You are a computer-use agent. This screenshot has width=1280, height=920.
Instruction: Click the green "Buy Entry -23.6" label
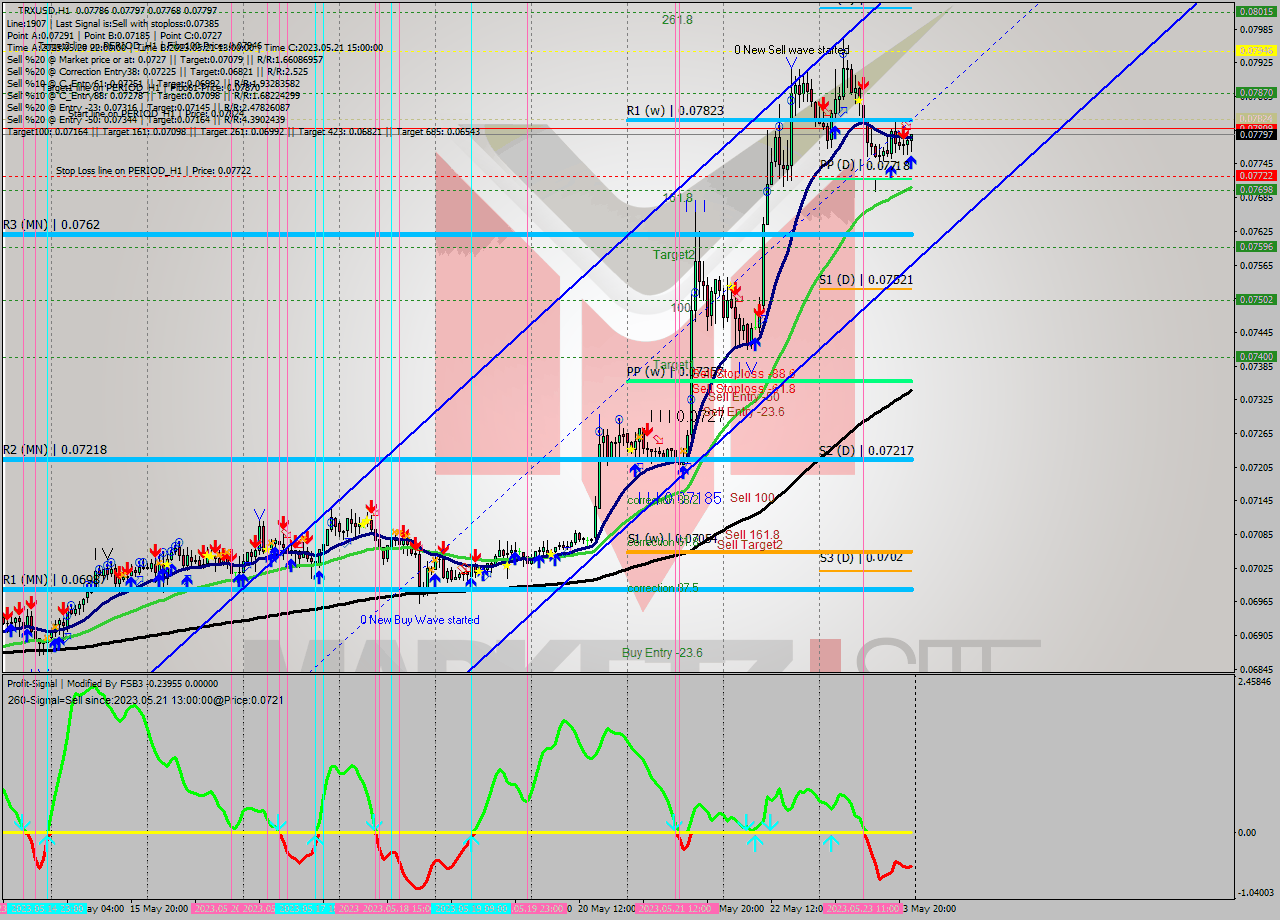(x=660, y=651)
